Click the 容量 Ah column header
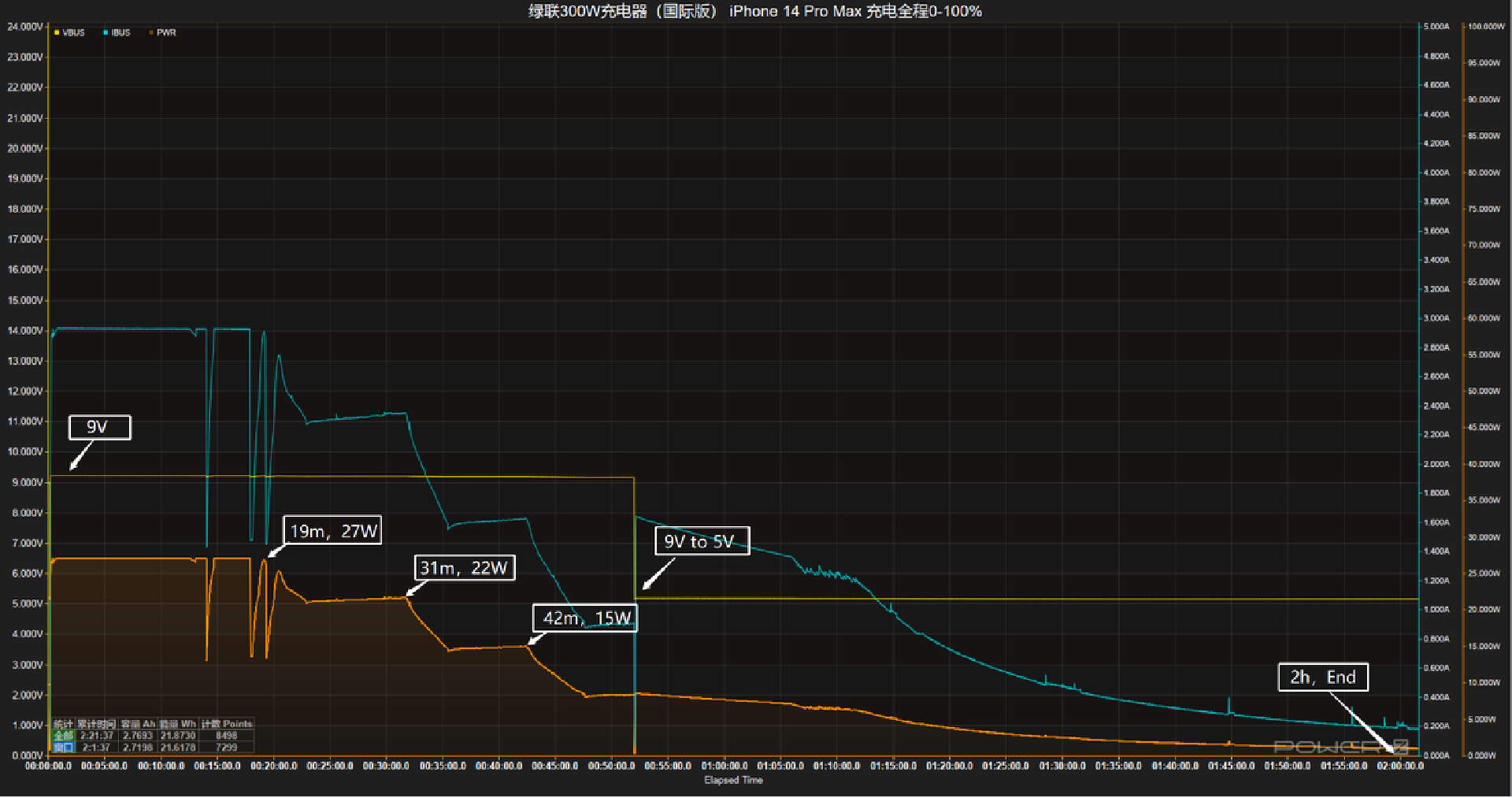Image resolution: width=1512 pixels, height=798 pixels. (x=138, y=724)
